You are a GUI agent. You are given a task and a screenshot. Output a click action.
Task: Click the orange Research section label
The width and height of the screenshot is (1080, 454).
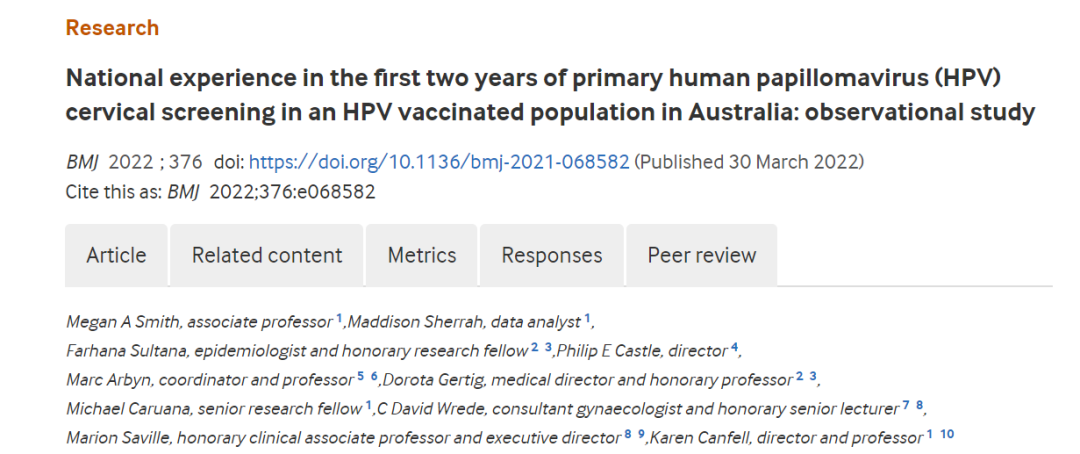pos(112,28)
